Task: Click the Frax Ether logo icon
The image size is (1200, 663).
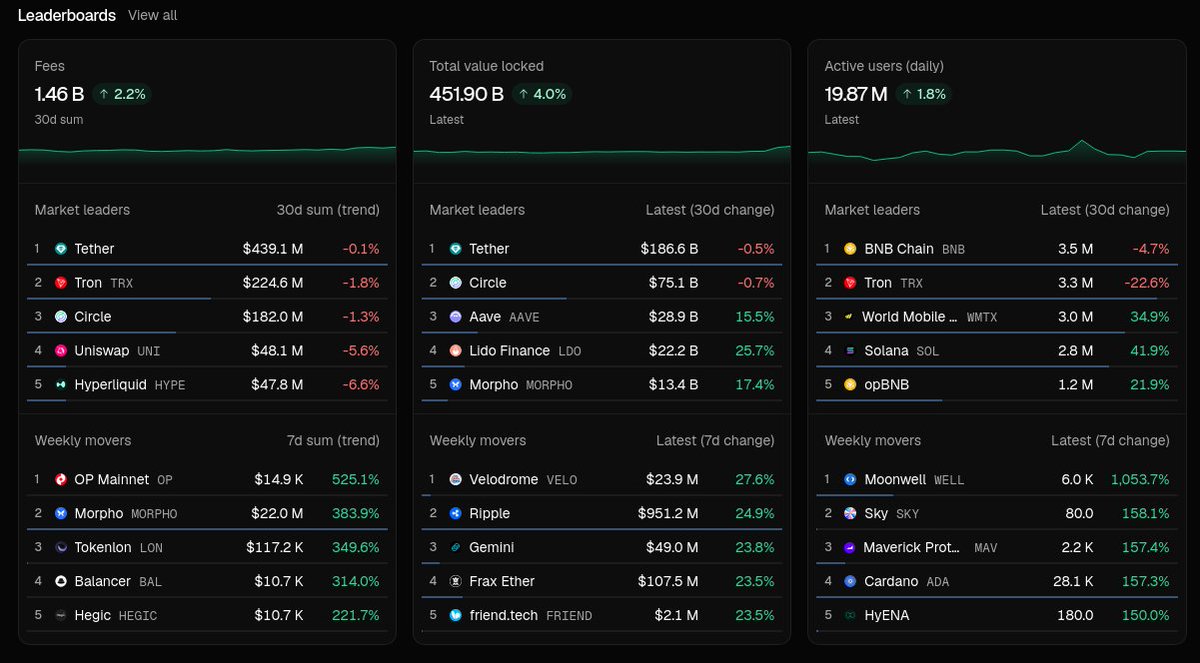Action: tap(456, 582)
